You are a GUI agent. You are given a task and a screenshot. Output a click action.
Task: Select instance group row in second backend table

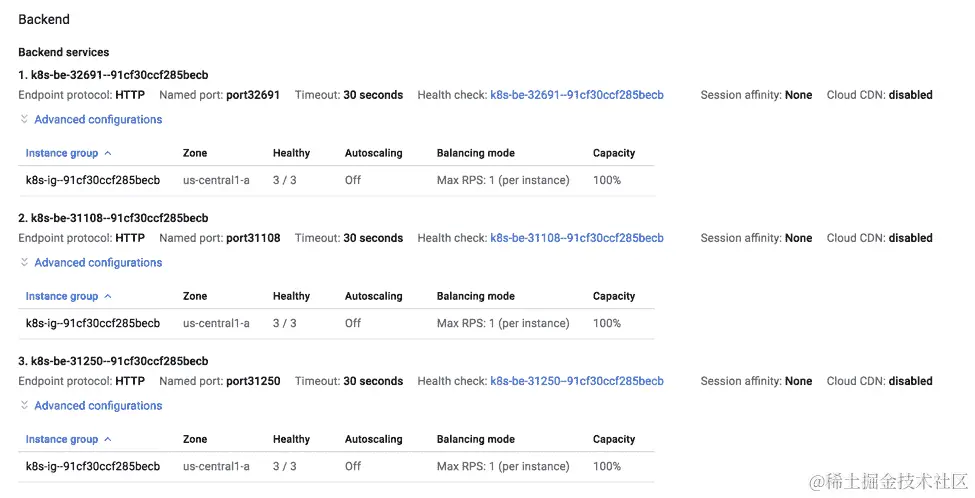[x=336, y=323]
